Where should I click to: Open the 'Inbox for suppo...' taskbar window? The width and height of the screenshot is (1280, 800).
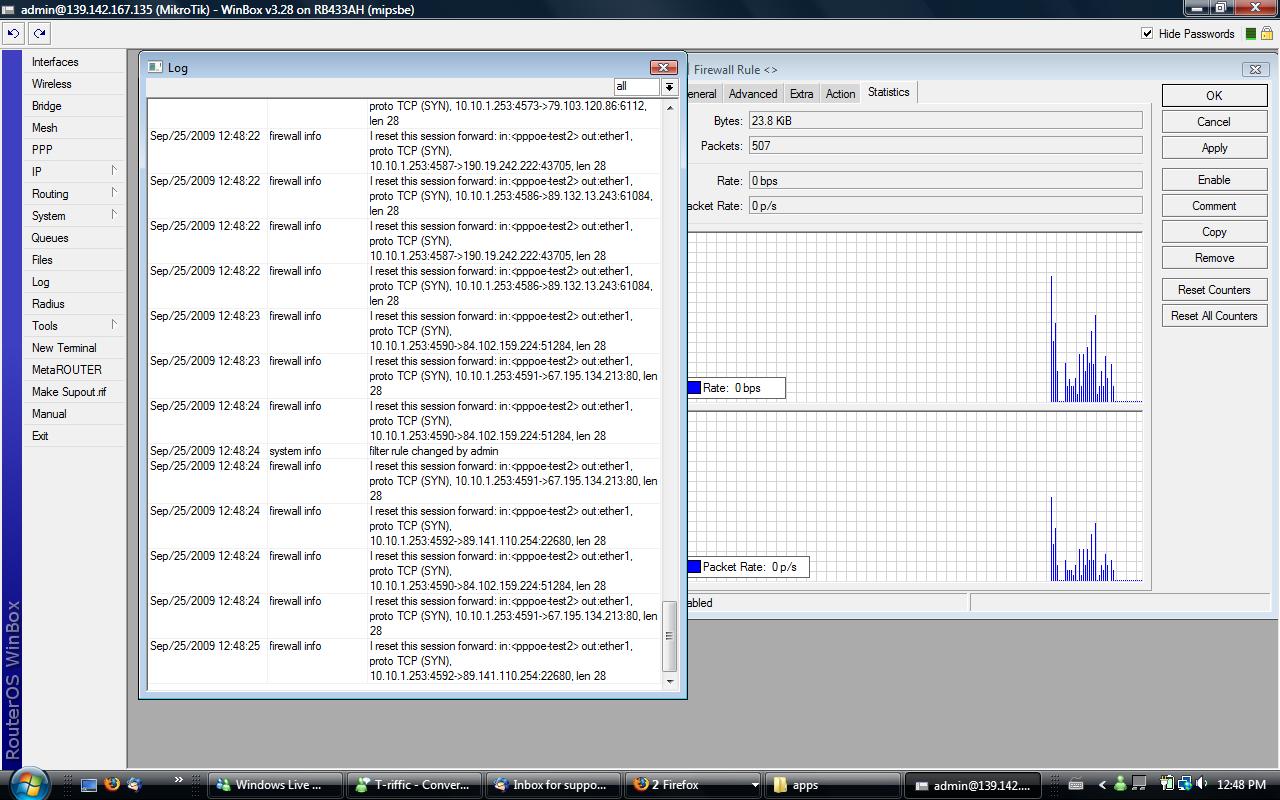click(x=553, y=785)
